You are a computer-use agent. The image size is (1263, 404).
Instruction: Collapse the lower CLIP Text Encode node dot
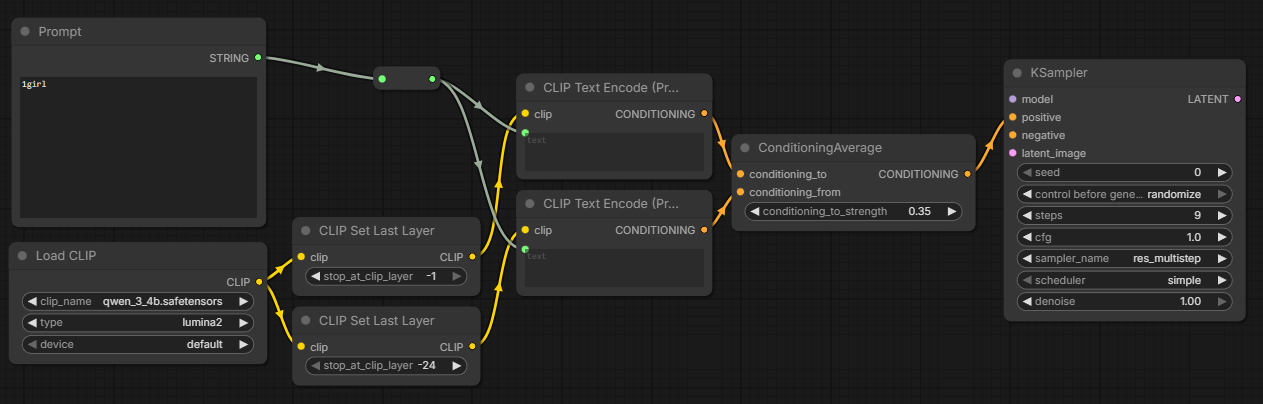pos(530,203)
